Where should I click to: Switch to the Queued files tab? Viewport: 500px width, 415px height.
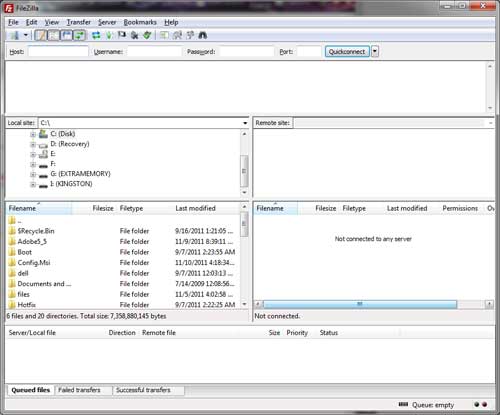tap(30, 390)
